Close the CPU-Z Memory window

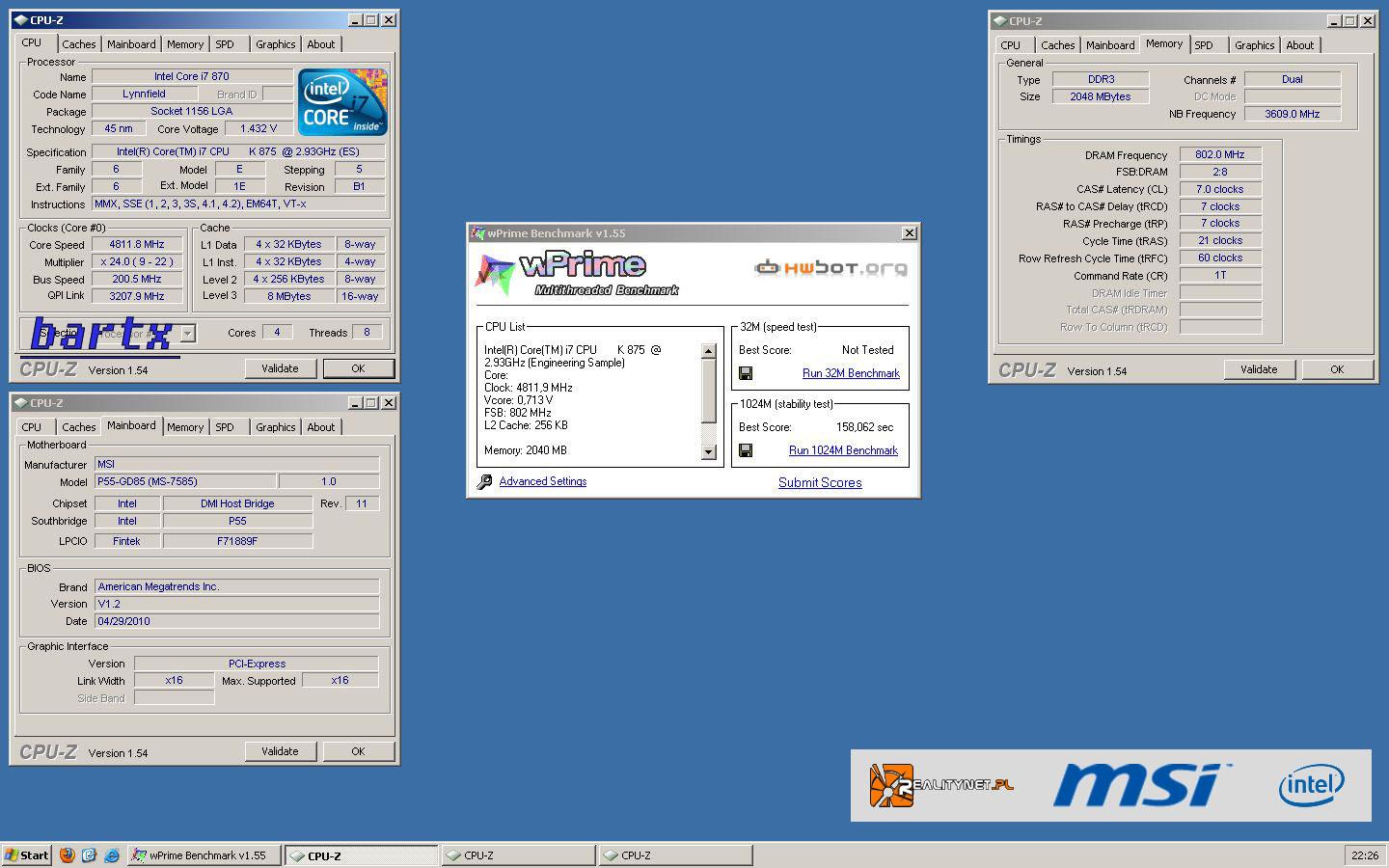click(1368, 21)
